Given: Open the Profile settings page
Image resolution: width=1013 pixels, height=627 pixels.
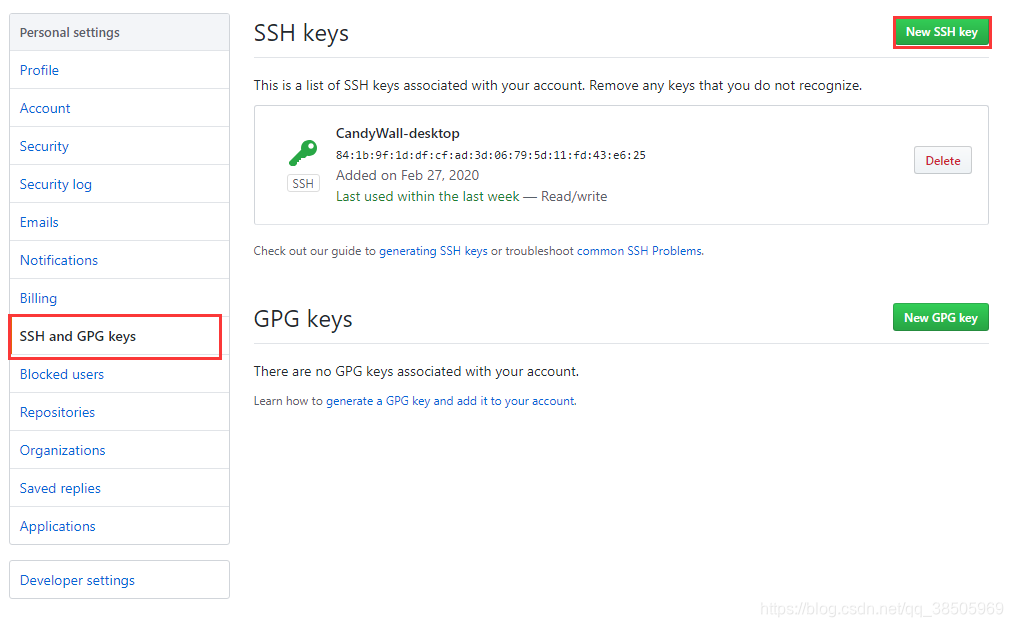Looking at the screenshot, I should click(120, 70).
